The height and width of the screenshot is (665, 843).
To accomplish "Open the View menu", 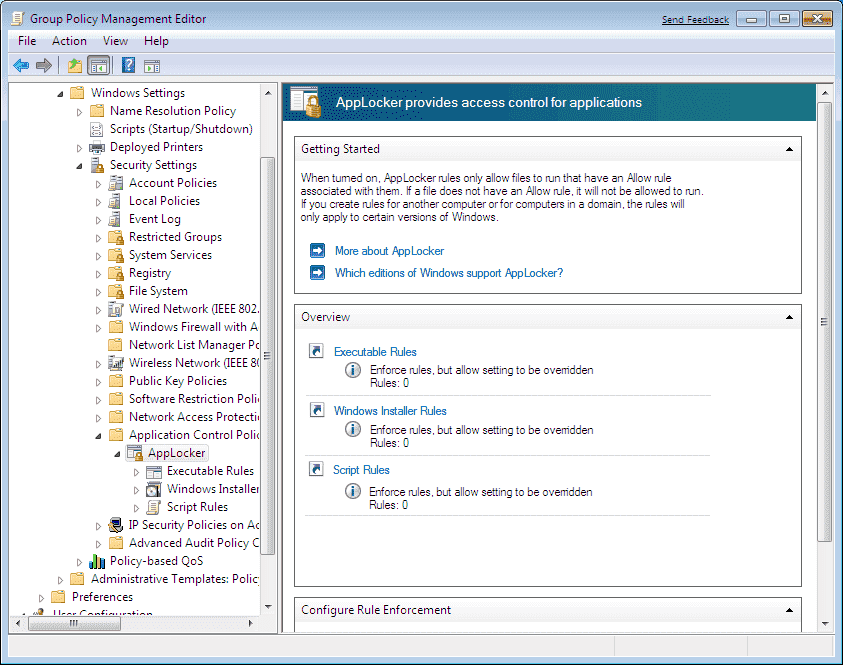I will coord(115,41).
